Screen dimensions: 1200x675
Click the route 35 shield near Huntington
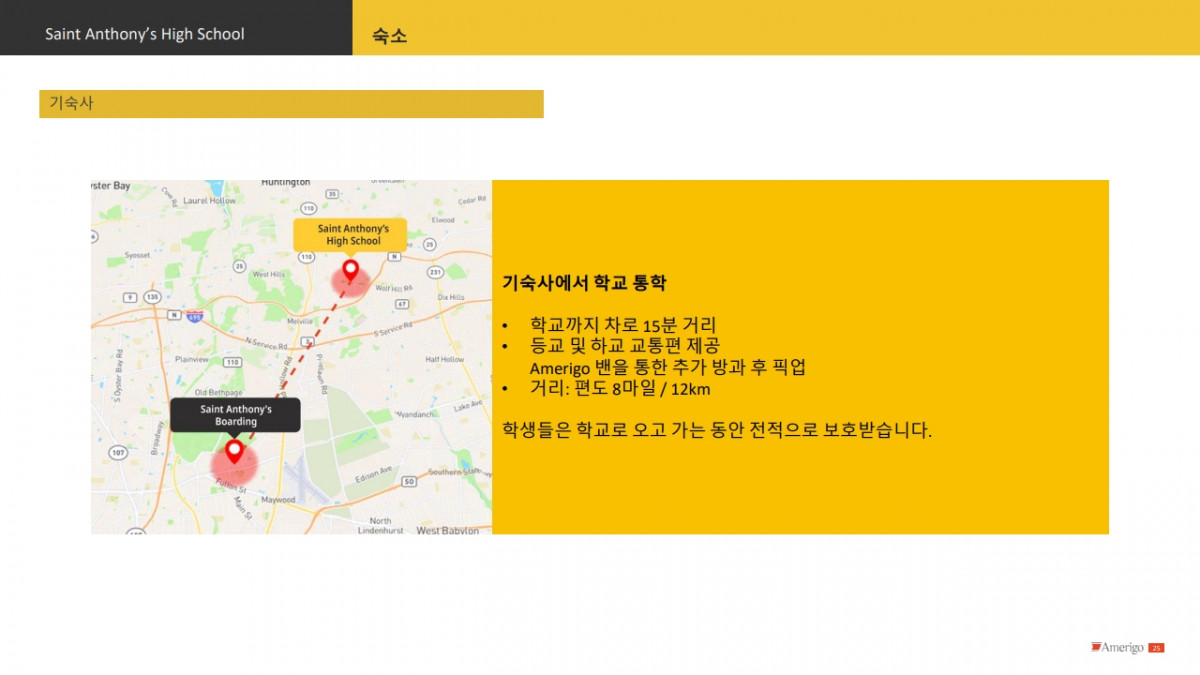click(x=332, y=193)
